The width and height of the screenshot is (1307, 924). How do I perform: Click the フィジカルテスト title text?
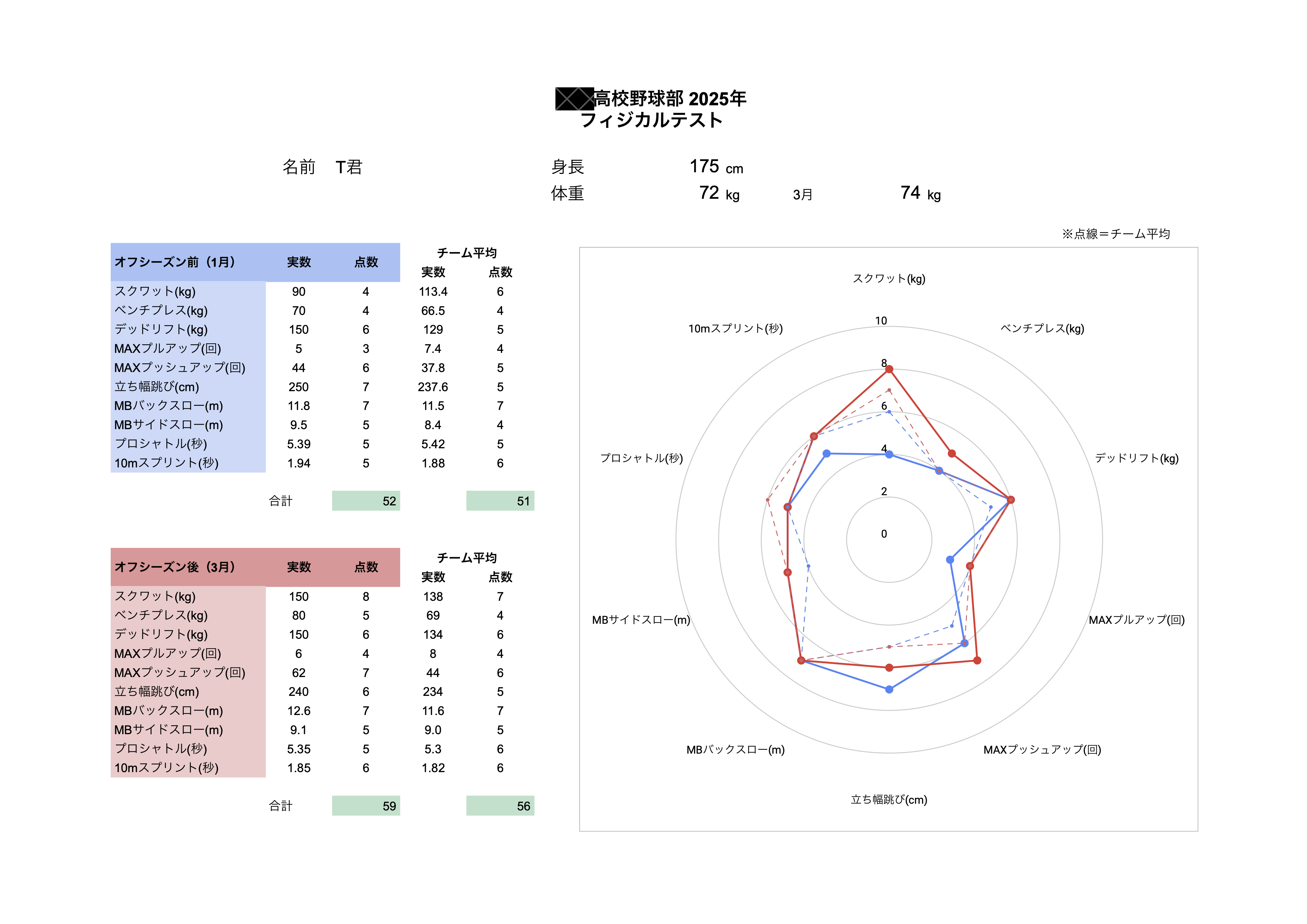651,120
